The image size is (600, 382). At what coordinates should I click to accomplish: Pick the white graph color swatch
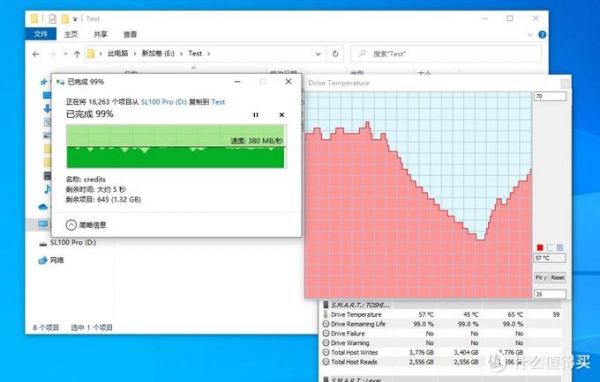coord(550,248)
